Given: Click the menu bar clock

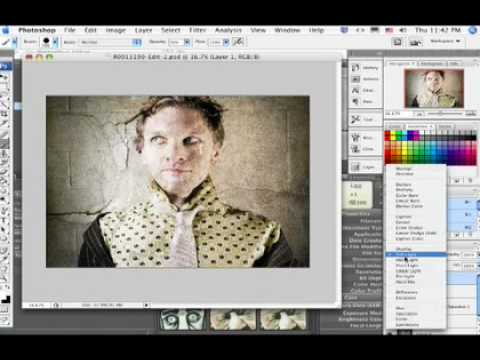Looking at the screenshot, I should [x=438, y=30].
